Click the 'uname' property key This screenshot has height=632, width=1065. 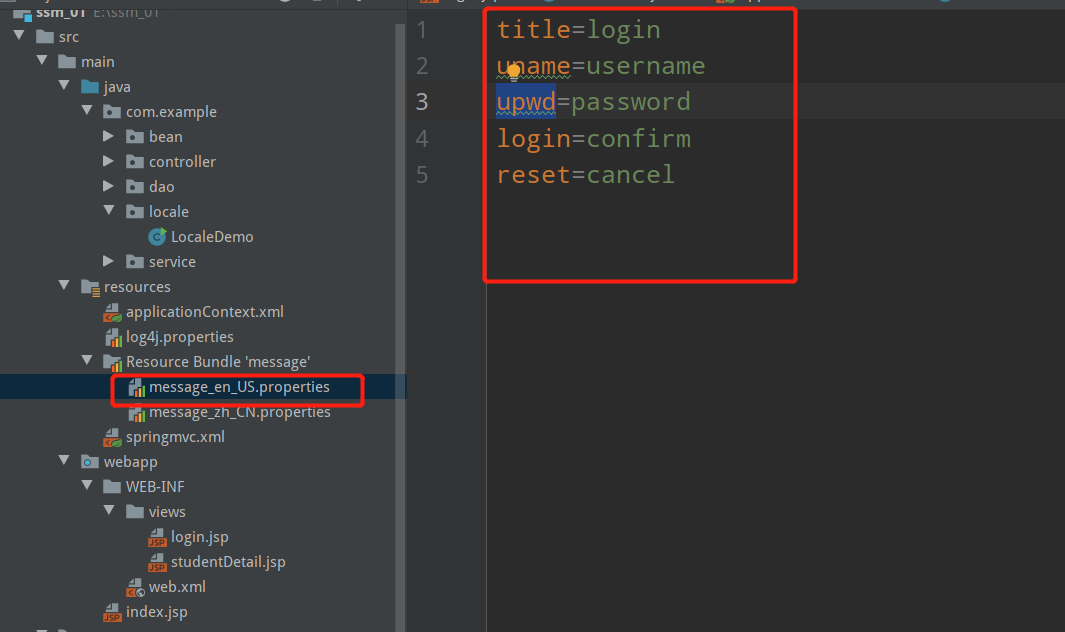(x=534, y=66)
